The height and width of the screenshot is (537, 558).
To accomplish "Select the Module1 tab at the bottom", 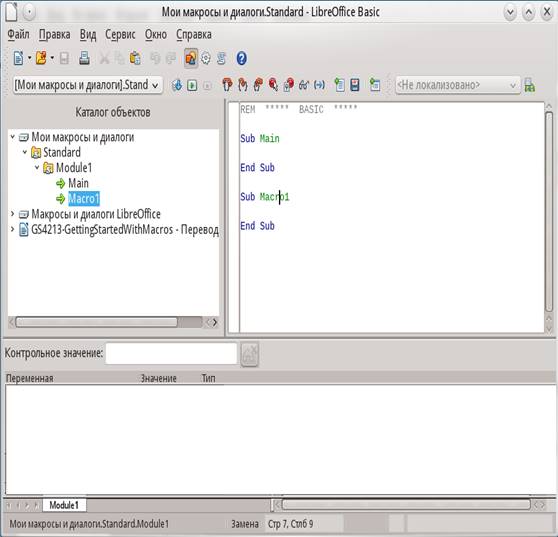I will click(64, 505).
